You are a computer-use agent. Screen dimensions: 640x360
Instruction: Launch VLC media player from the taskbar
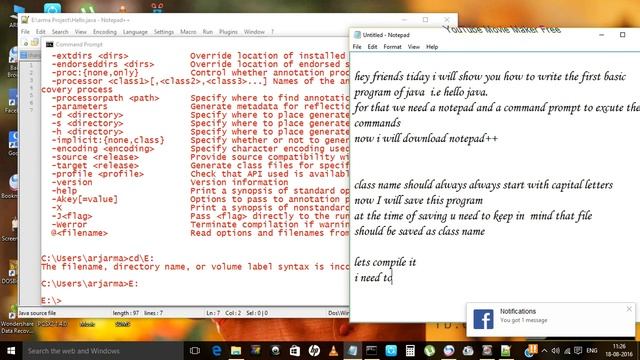pos(333,351)
